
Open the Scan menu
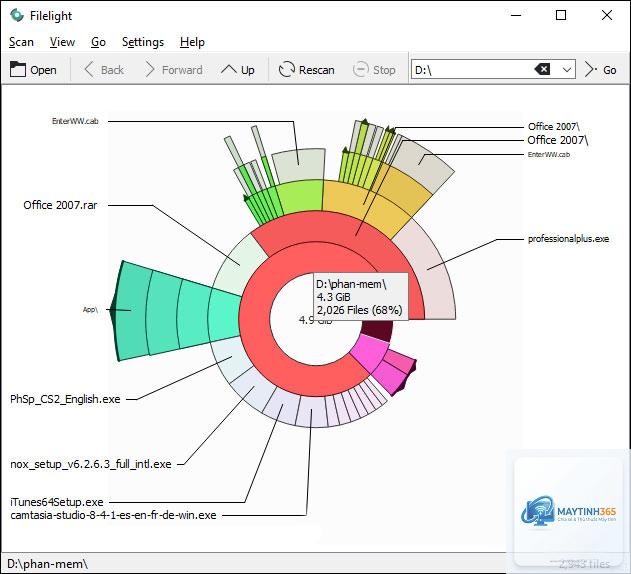(x=21, y=42)
